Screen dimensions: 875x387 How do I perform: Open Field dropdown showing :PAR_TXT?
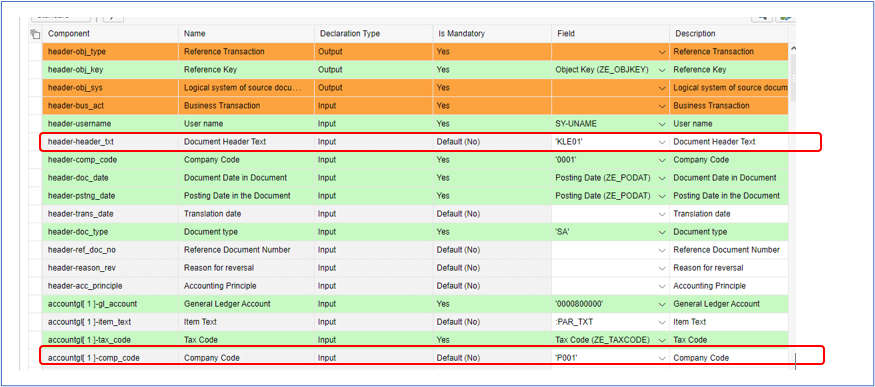pos(662,322)
